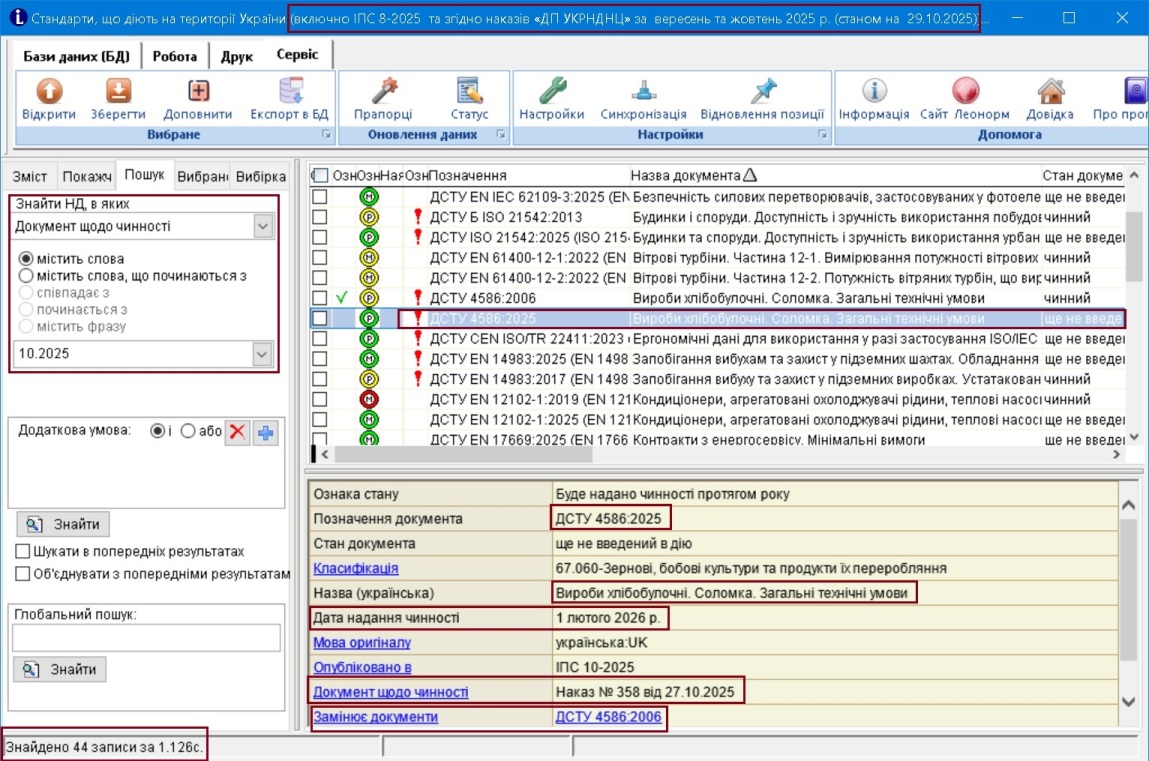
Task: Enable 'Шукати в попередніх результатах' checkbox
Action: coord(23,551)
